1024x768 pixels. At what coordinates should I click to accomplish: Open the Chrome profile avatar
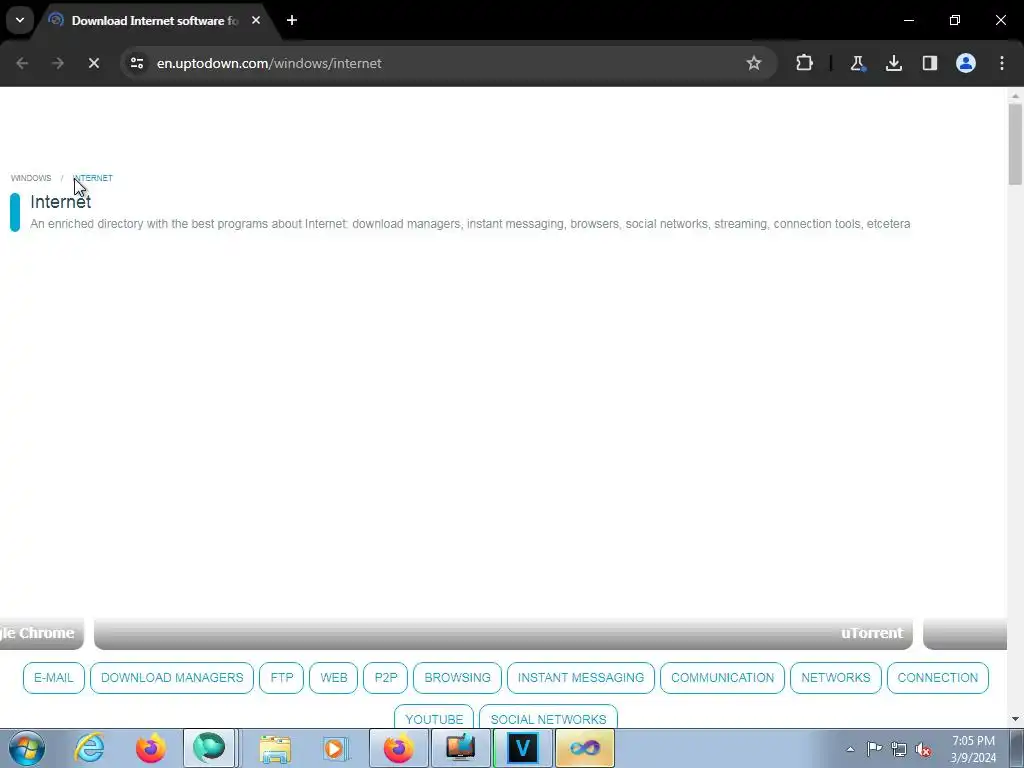click(x=965, y=63)
